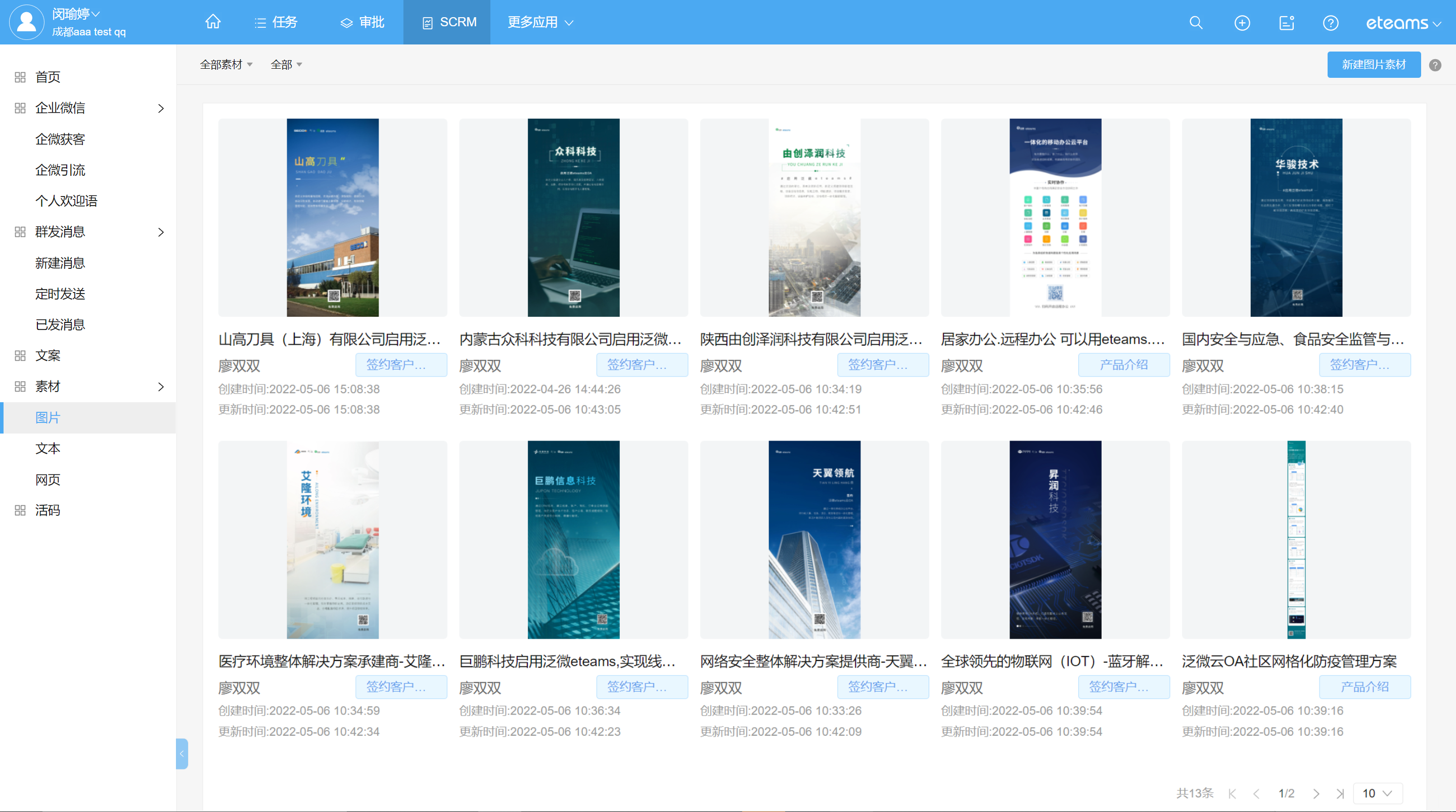Open the 全部 filter dropdown

pyautogui.click(x=286, y=64)
